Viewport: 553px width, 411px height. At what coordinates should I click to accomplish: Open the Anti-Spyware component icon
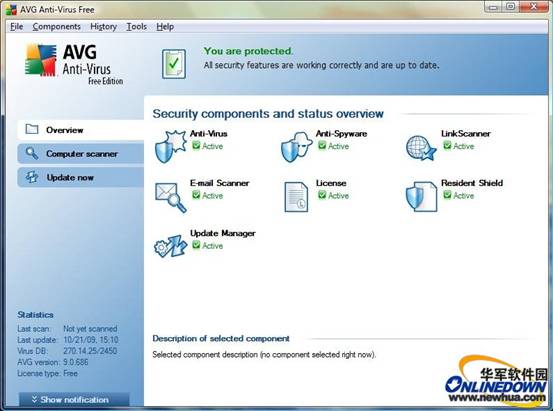pos(296,147)
